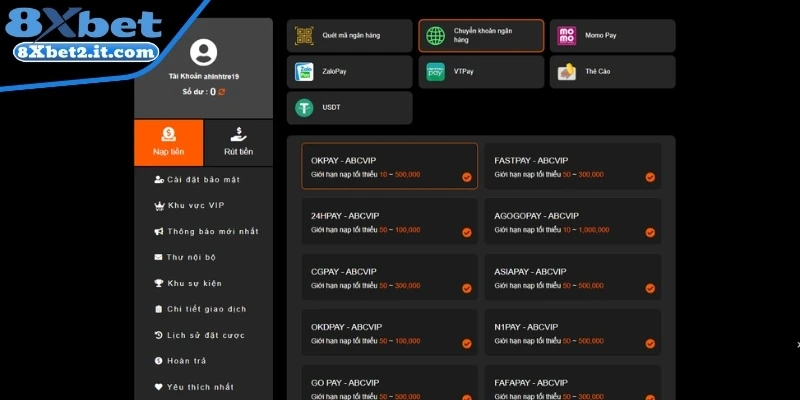Select the CGPAY - ABCVIP check mark
The image size is (800, 400).
click(x=467, y=288)
